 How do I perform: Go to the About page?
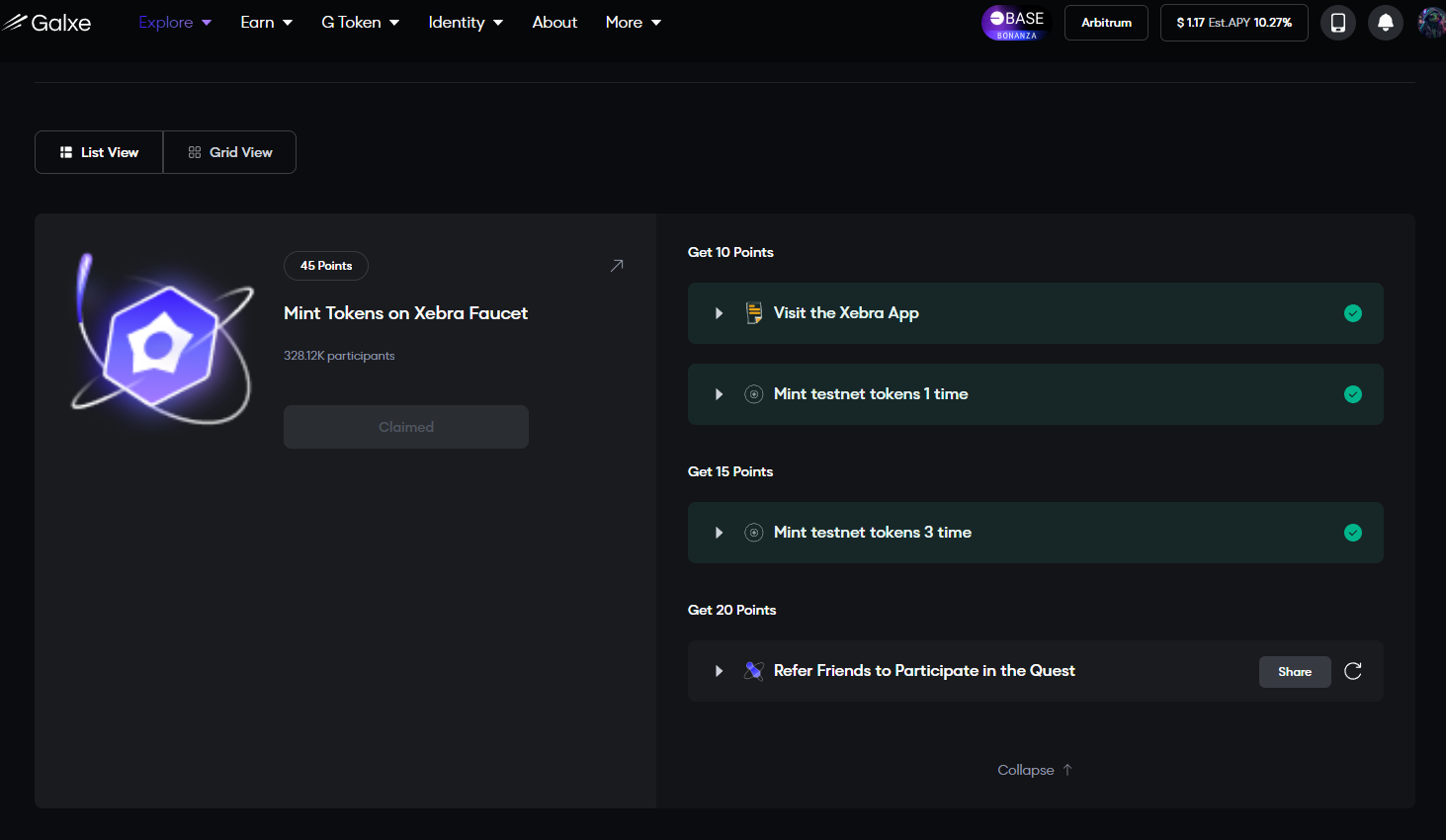tap(554, 22)
